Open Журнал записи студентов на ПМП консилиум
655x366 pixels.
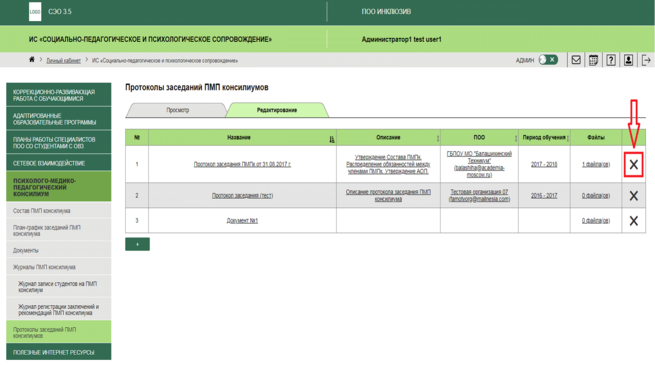click(x=59, y=287)
